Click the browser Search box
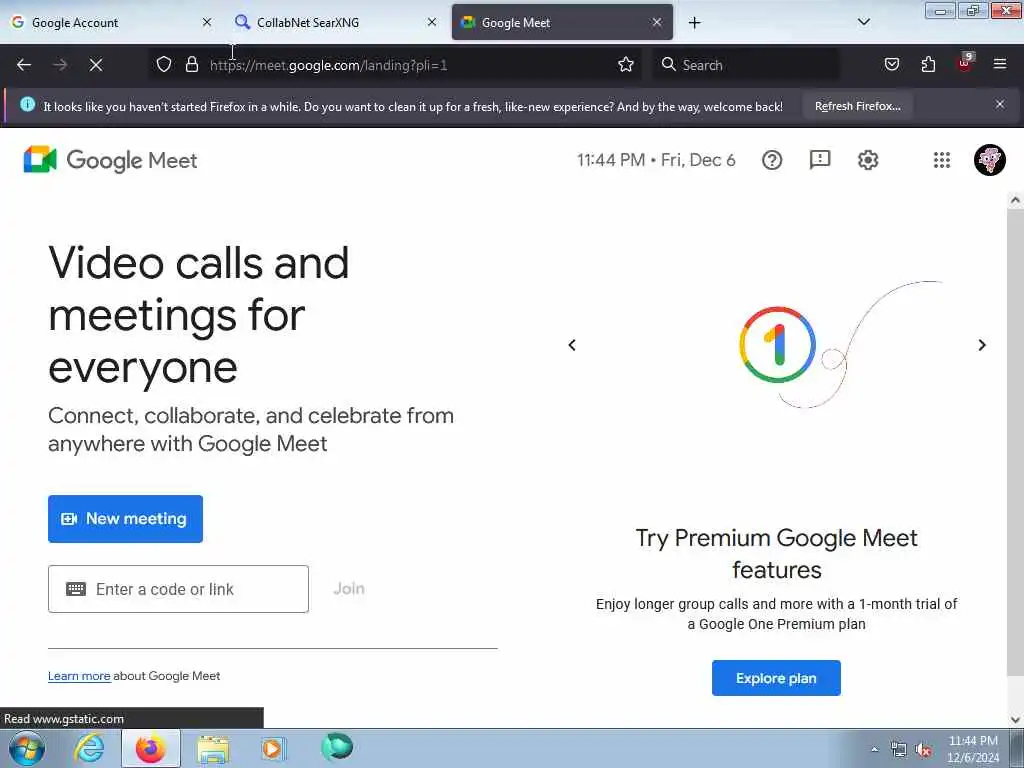Screen dimensions: 1024x768 pyautogui.click(x=746, y=65)
